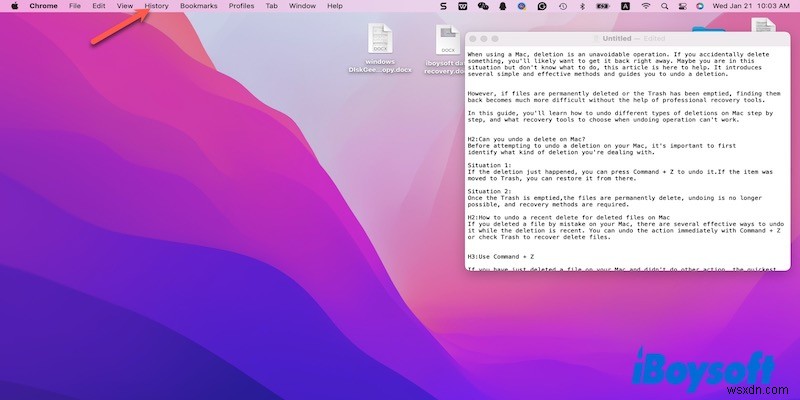Click the circular C icon in menu bar

542,6
